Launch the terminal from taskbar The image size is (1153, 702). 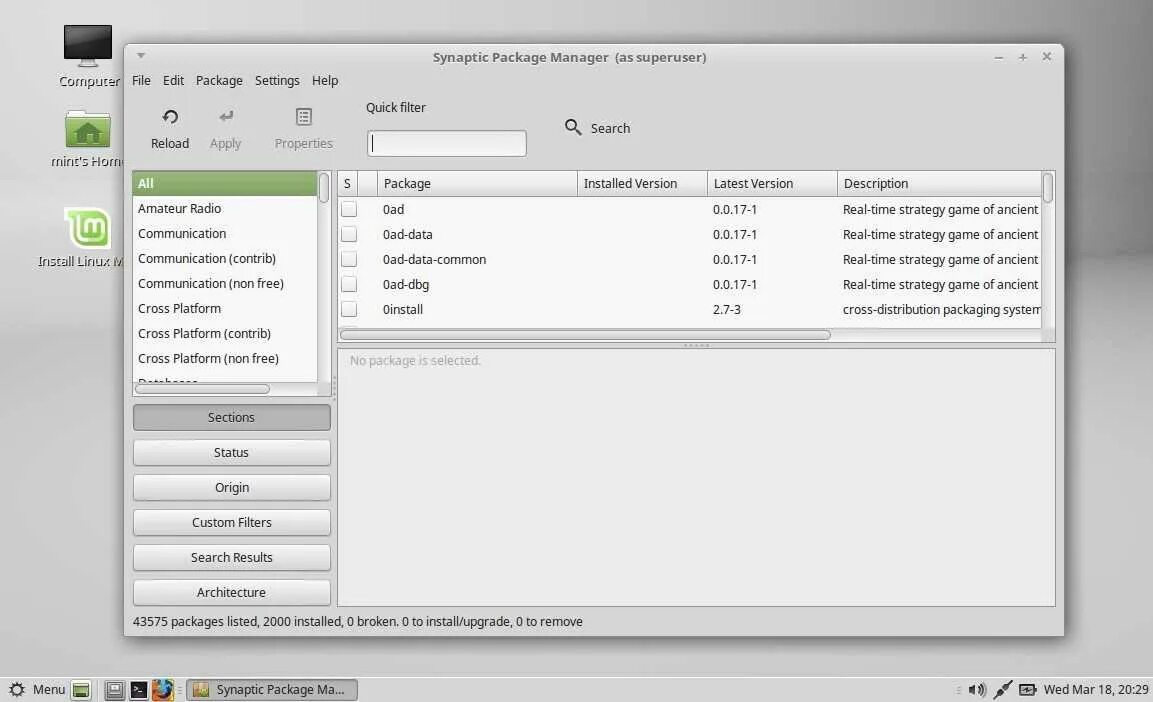[138, 690]
